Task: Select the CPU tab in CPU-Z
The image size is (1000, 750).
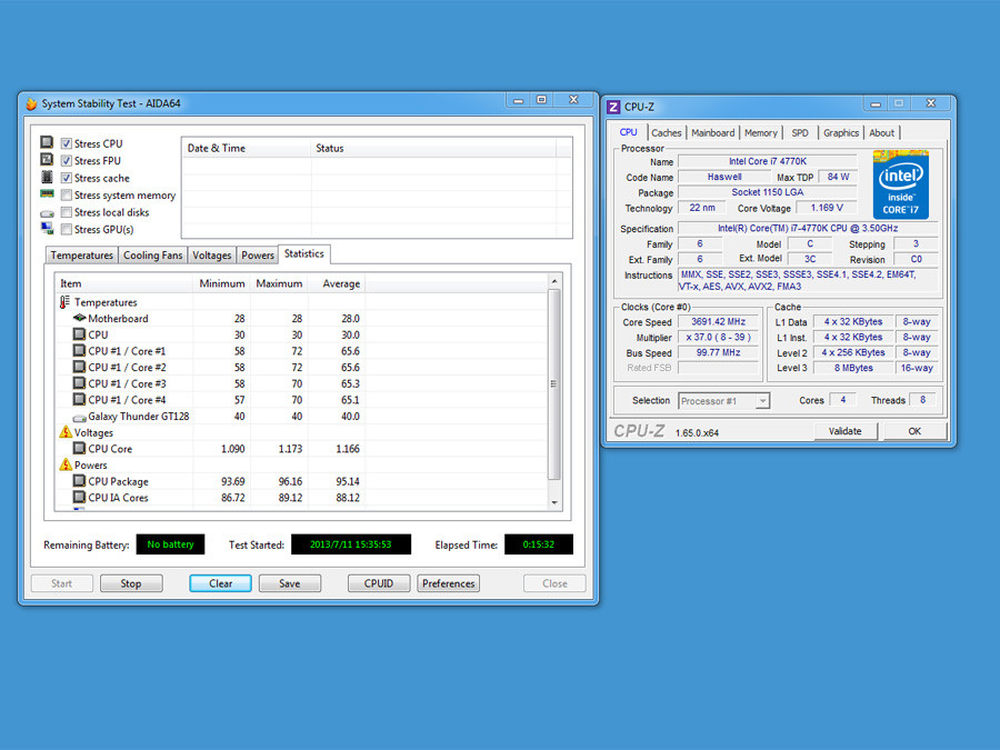Action: pos(628,132)
